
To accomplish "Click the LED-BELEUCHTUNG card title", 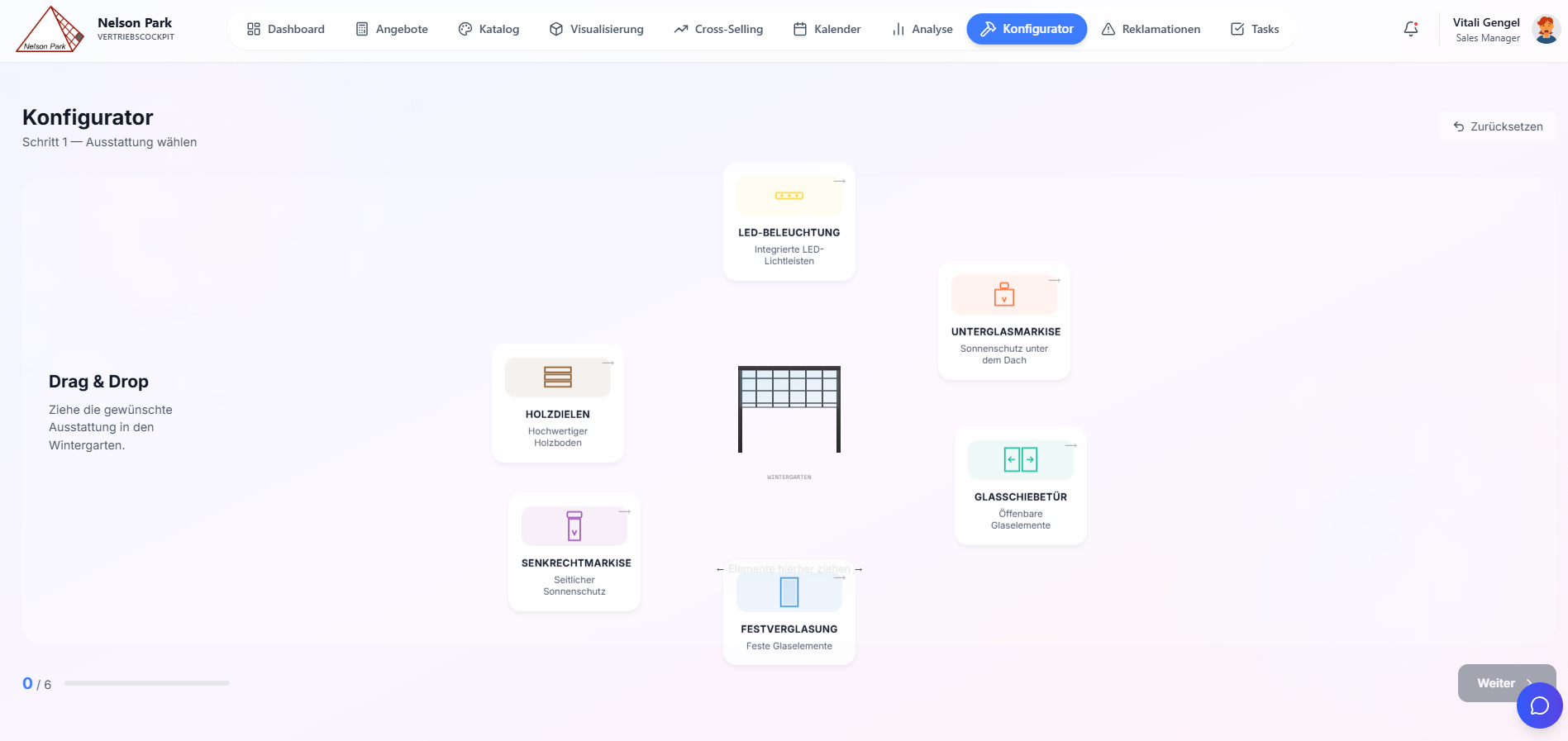I will pyautogui.click(x=789, y=233).
